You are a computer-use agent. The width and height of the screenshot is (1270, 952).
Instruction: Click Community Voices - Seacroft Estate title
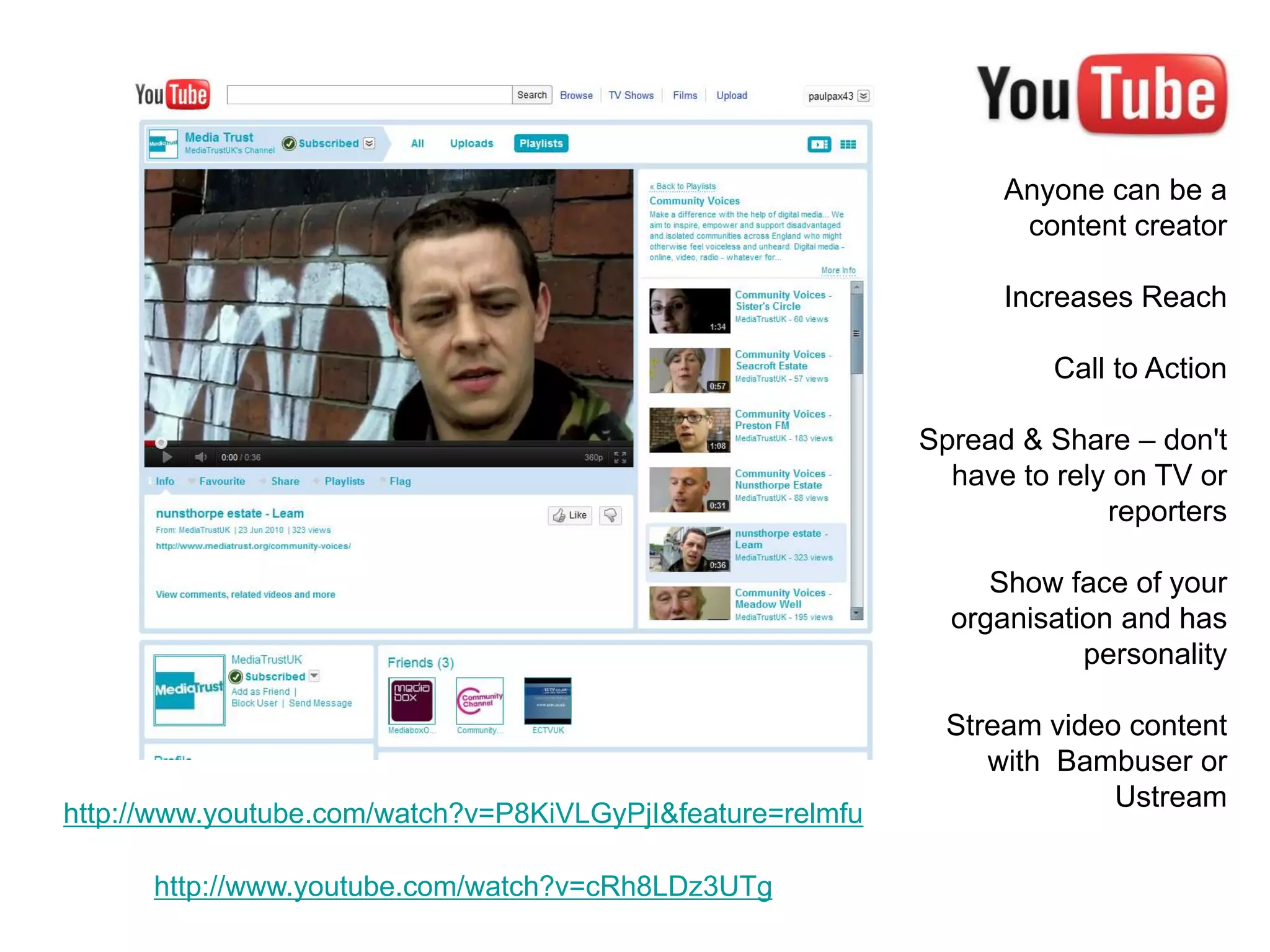tap(783, 360)
